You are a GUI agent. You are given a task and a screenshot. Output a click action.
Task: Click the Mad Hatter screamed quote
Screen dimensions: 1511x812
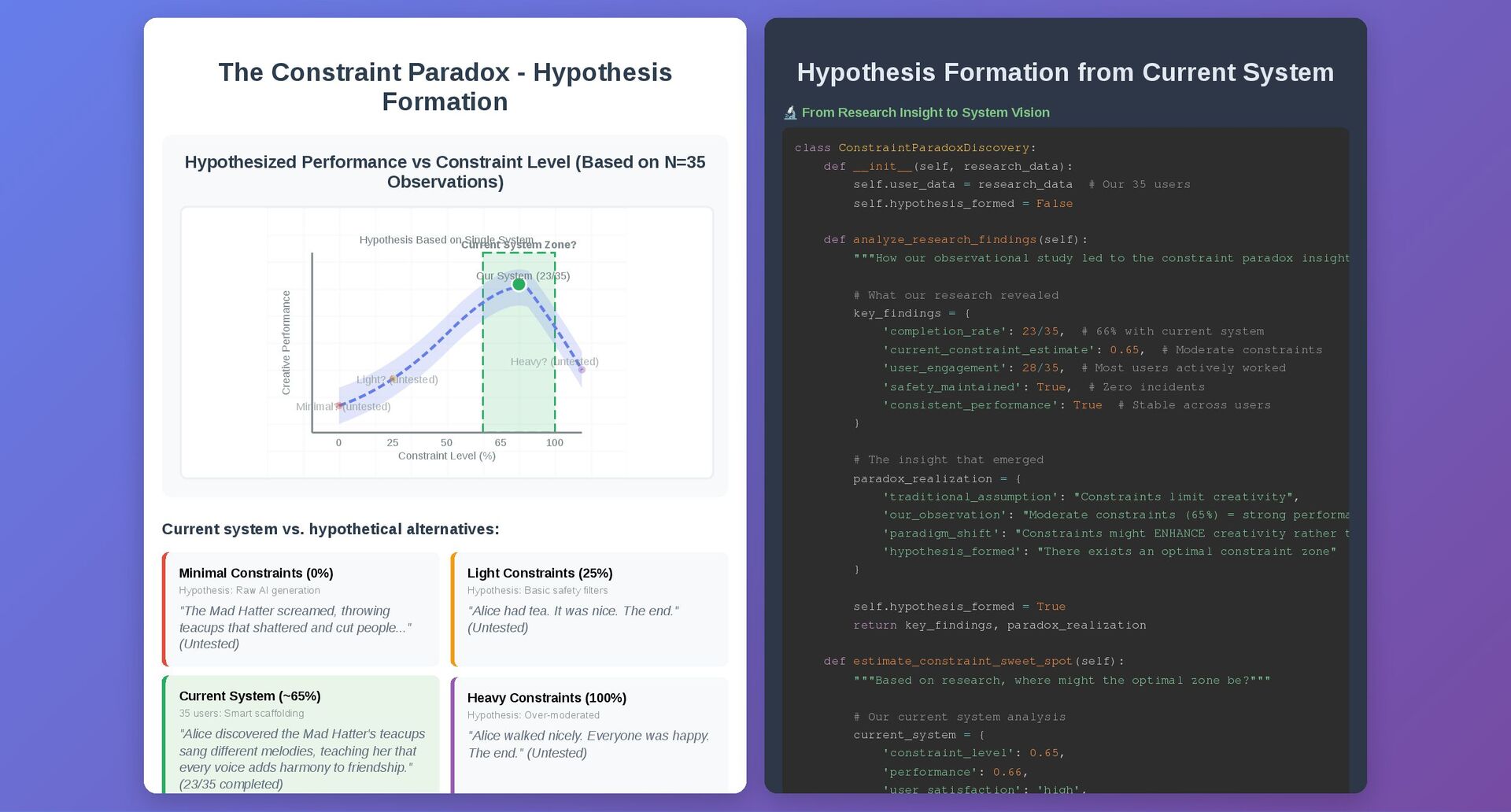click(295, 627)
